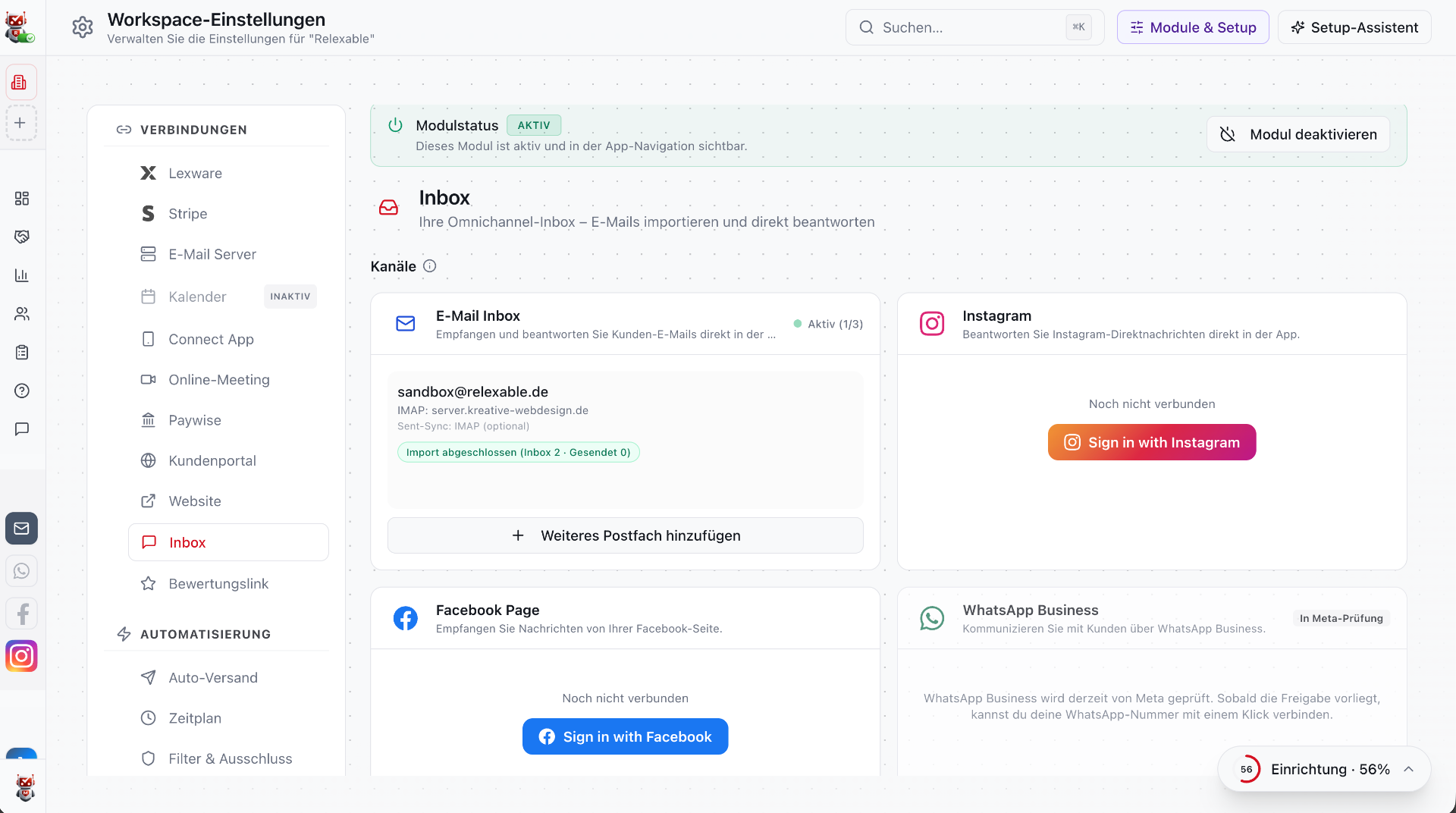Expand the Einrichtung 56% progress panel

tap(1324, 769)
